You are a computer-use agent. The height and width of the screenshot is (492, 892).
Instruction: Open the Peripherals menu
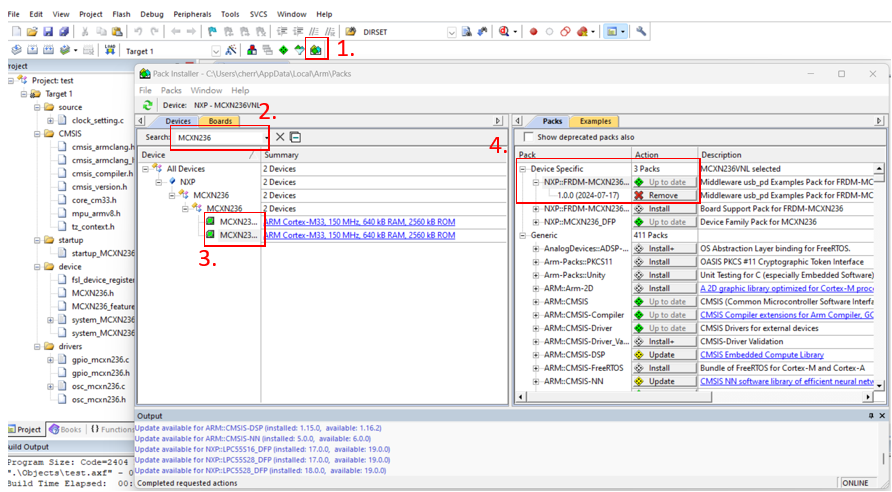click(193, 14)
